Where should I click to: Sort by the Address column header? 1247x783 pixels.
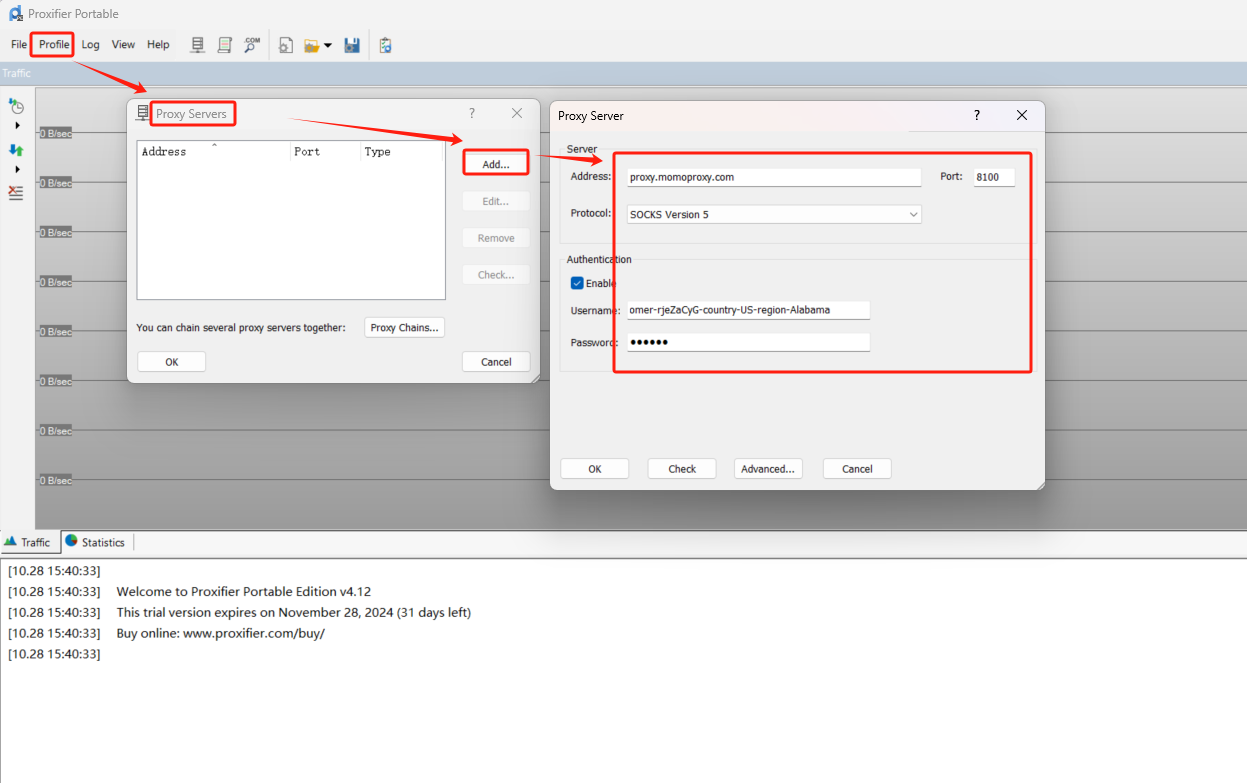click(213, 152)
